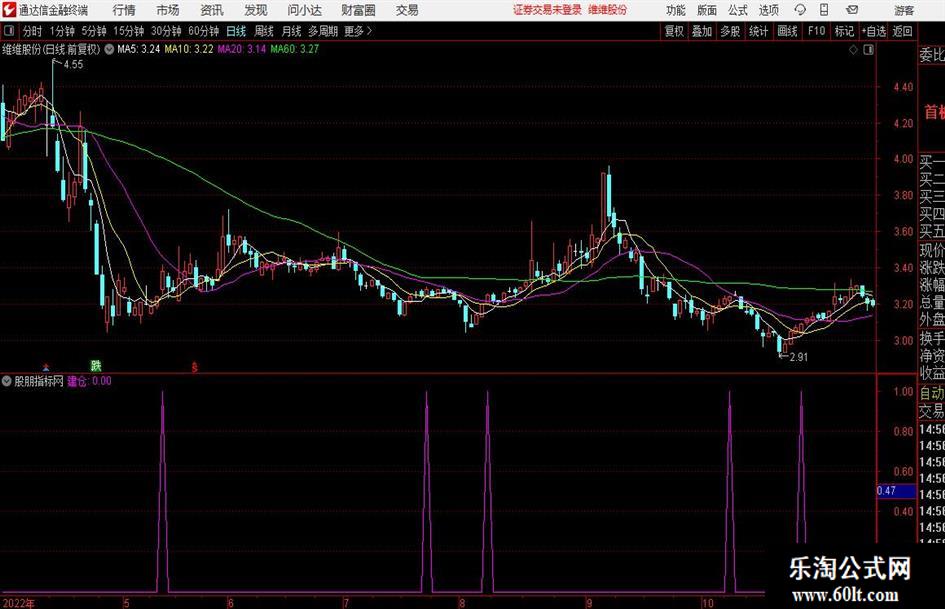
Task: Open the 选项 menu
Action: pyautogui.click(x=768, y=10)
